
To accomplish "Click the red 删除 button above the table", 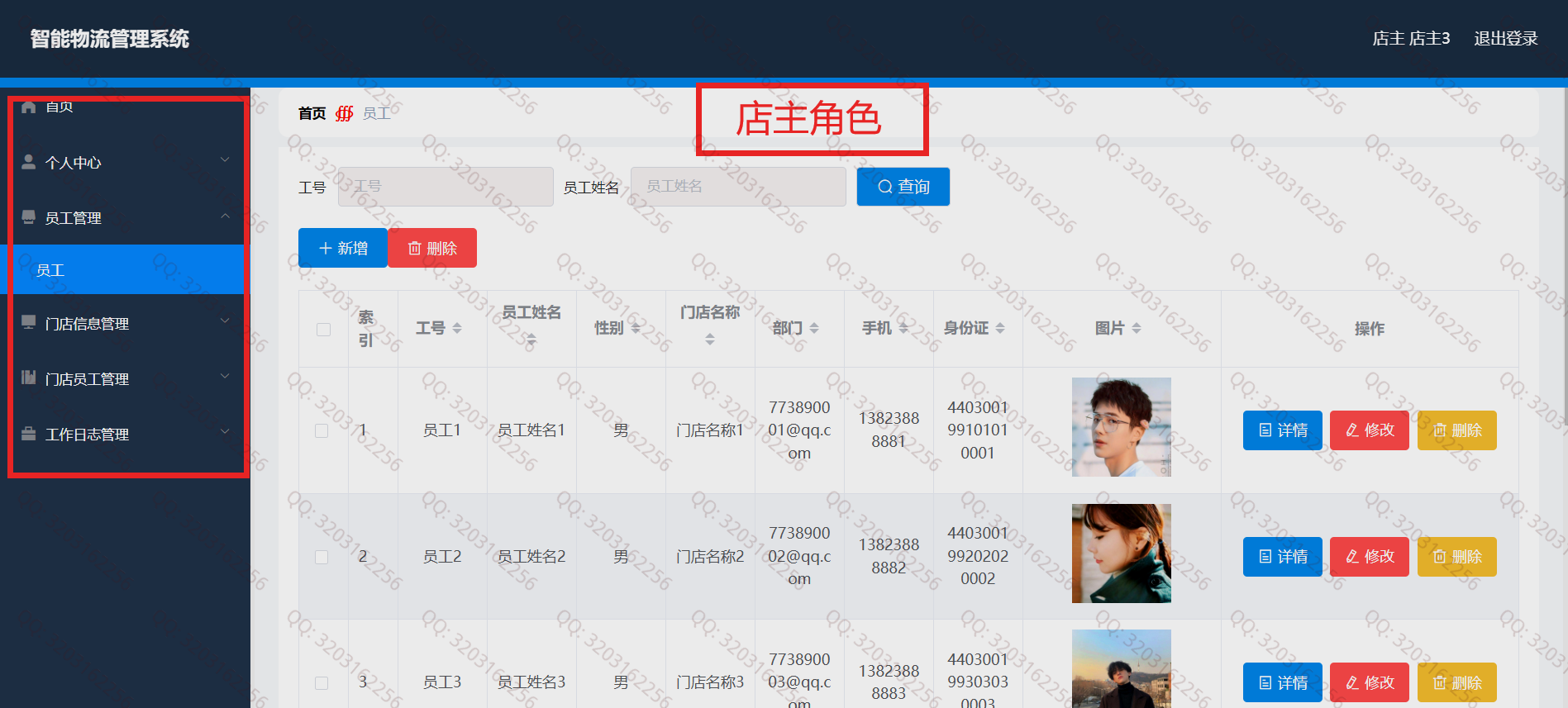I will (x=432, y=248).
